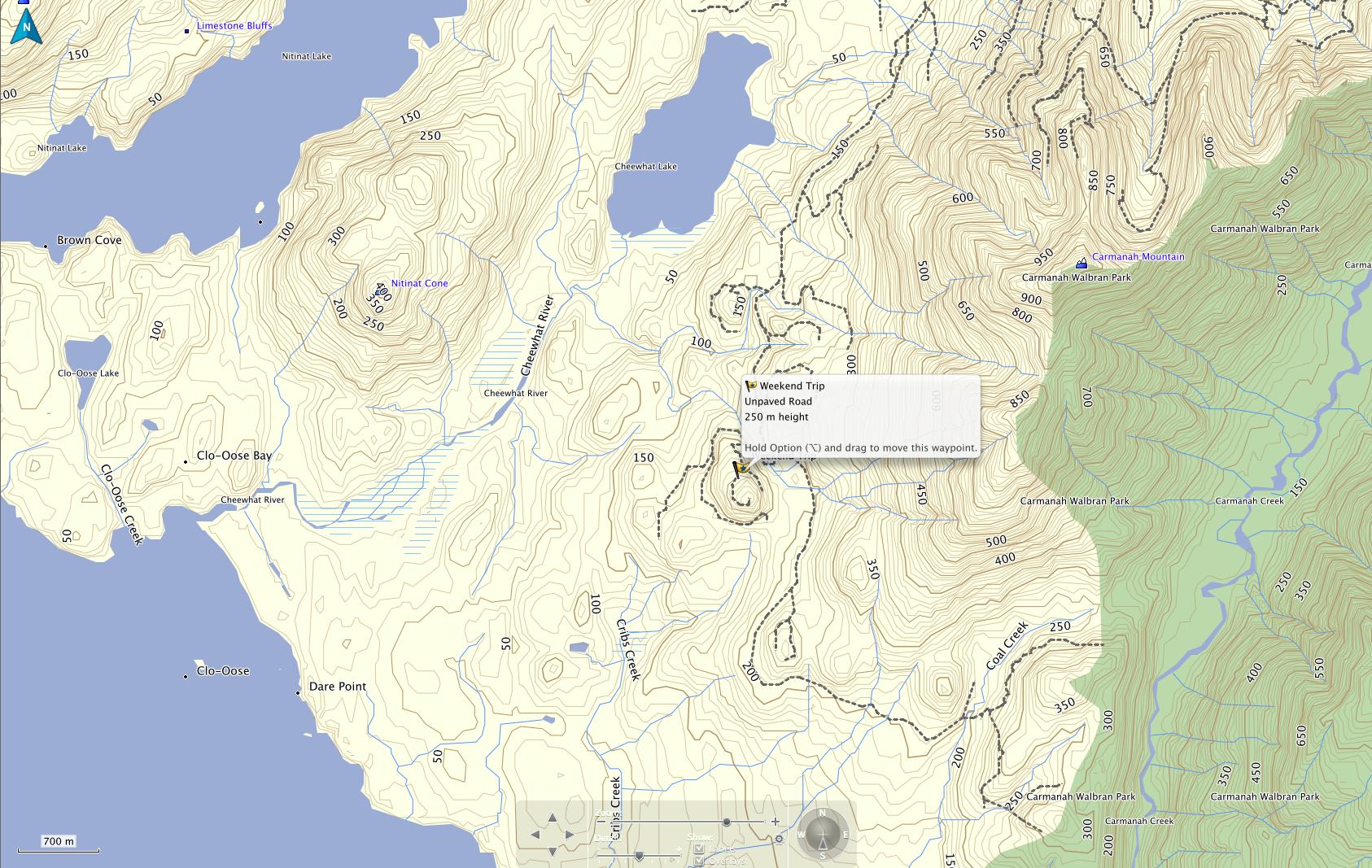Click the detail slider handle
The height and width of the screenshot is (868, 1372).
tap(639, 856)
